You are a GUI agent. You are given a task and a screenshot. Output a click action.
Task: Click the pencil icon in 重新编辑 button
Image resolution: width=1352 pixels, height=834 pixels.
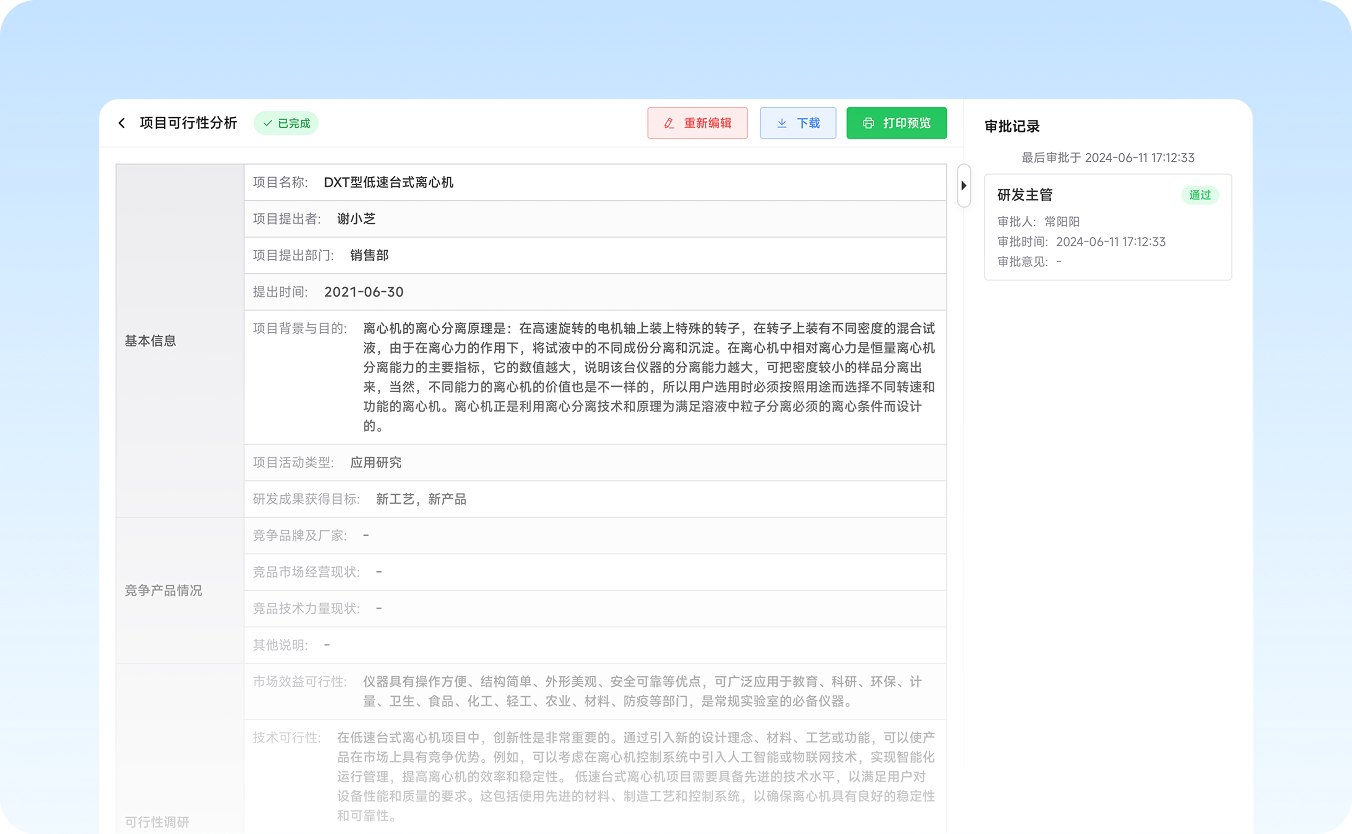tap(669, 123)
